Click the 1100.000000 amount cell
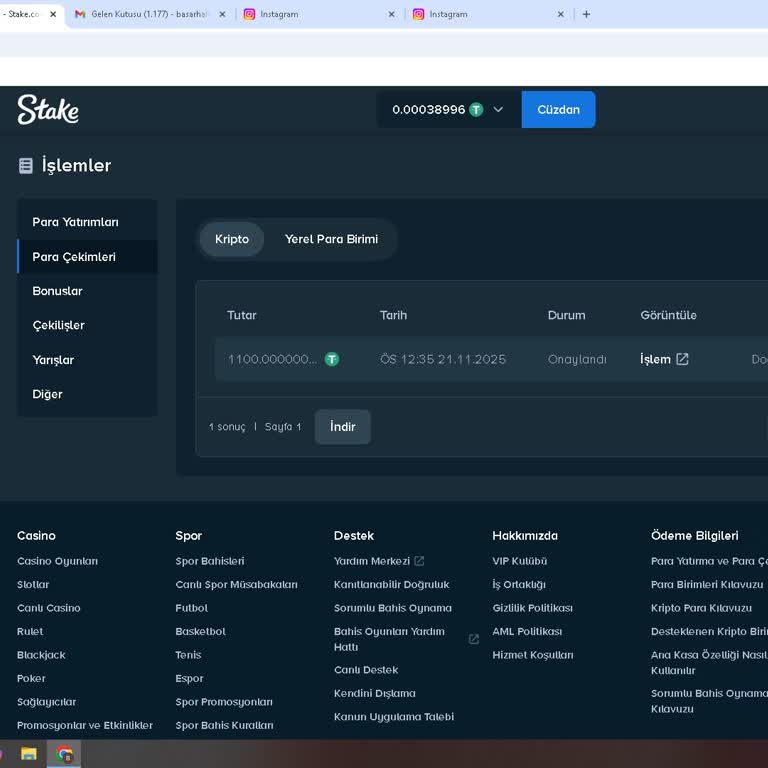Screen dimensions: 768x768 (x=272, y=360)
